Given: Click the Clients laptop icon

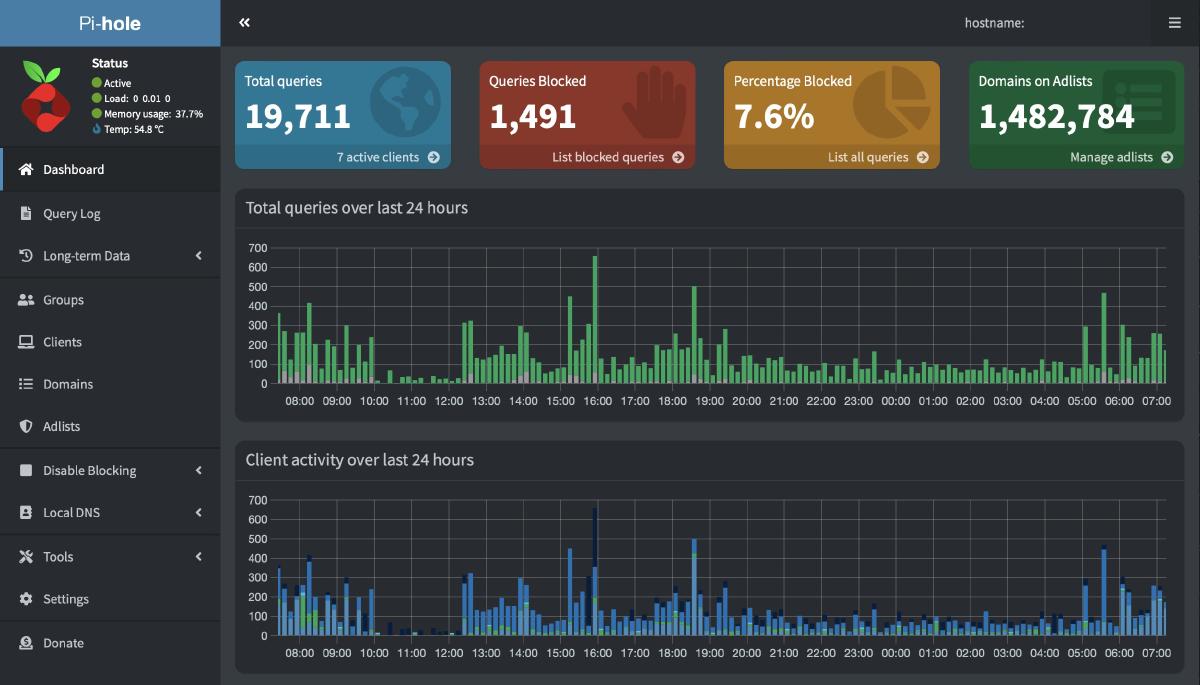Looking at the screenshot, I should (x=26, y=342).
